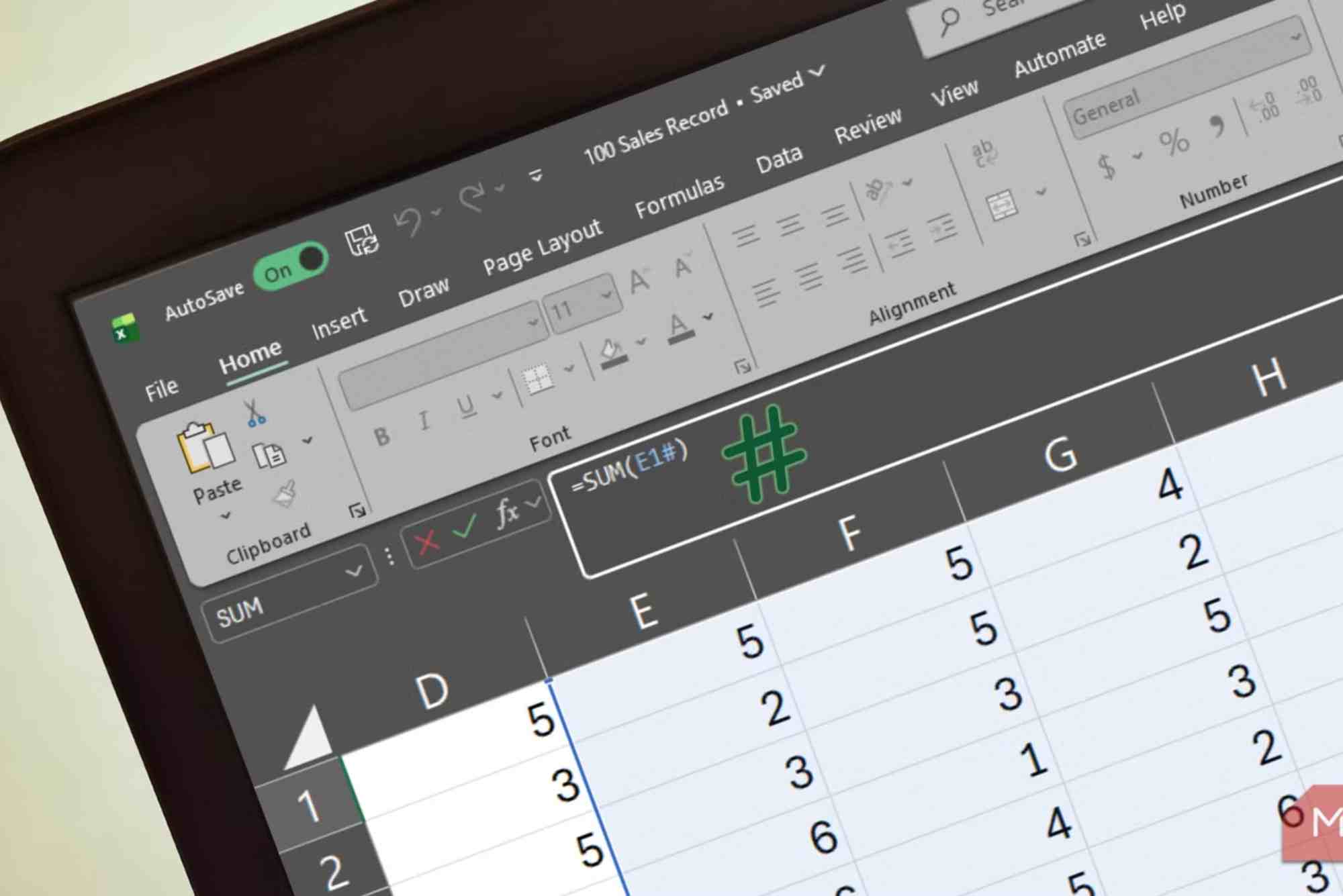Image resolution: width=1343 pixels, height=896 pixels.
Task: Increase decimal places
Action: pyautogui.click(x=1264, y=107)
